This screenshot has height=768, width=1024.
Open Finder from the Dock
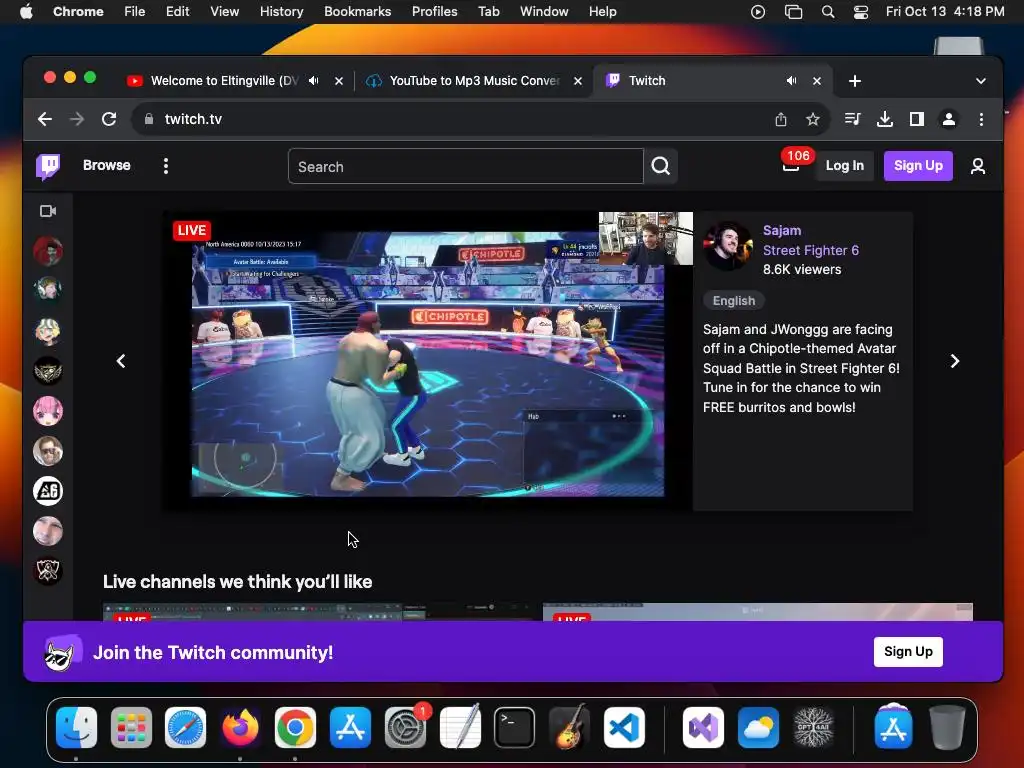click(76, 728)
